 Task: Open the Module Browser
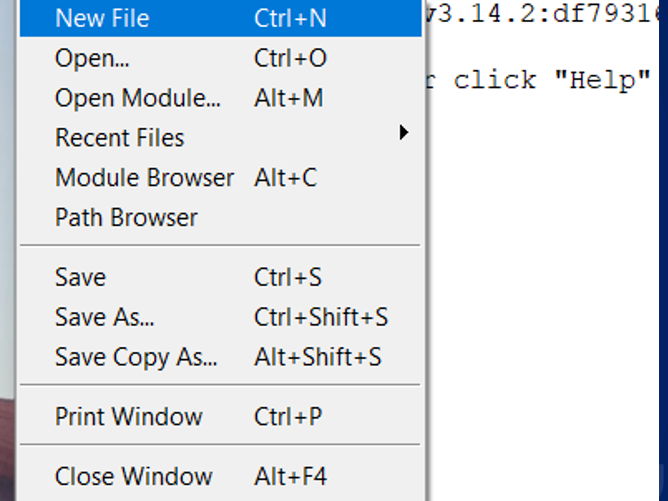point(144,178)
